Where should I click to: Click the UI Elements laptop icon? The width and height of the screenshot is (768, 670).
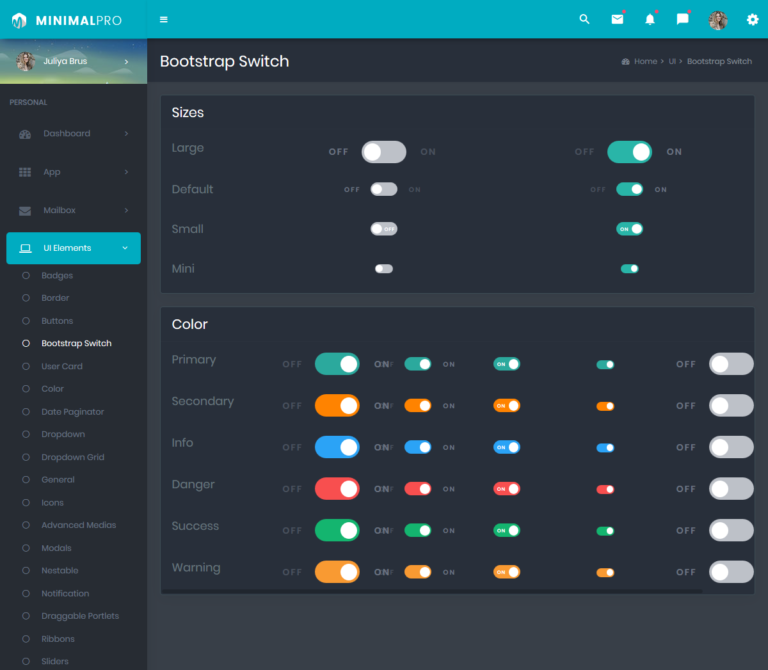point(25,248)
